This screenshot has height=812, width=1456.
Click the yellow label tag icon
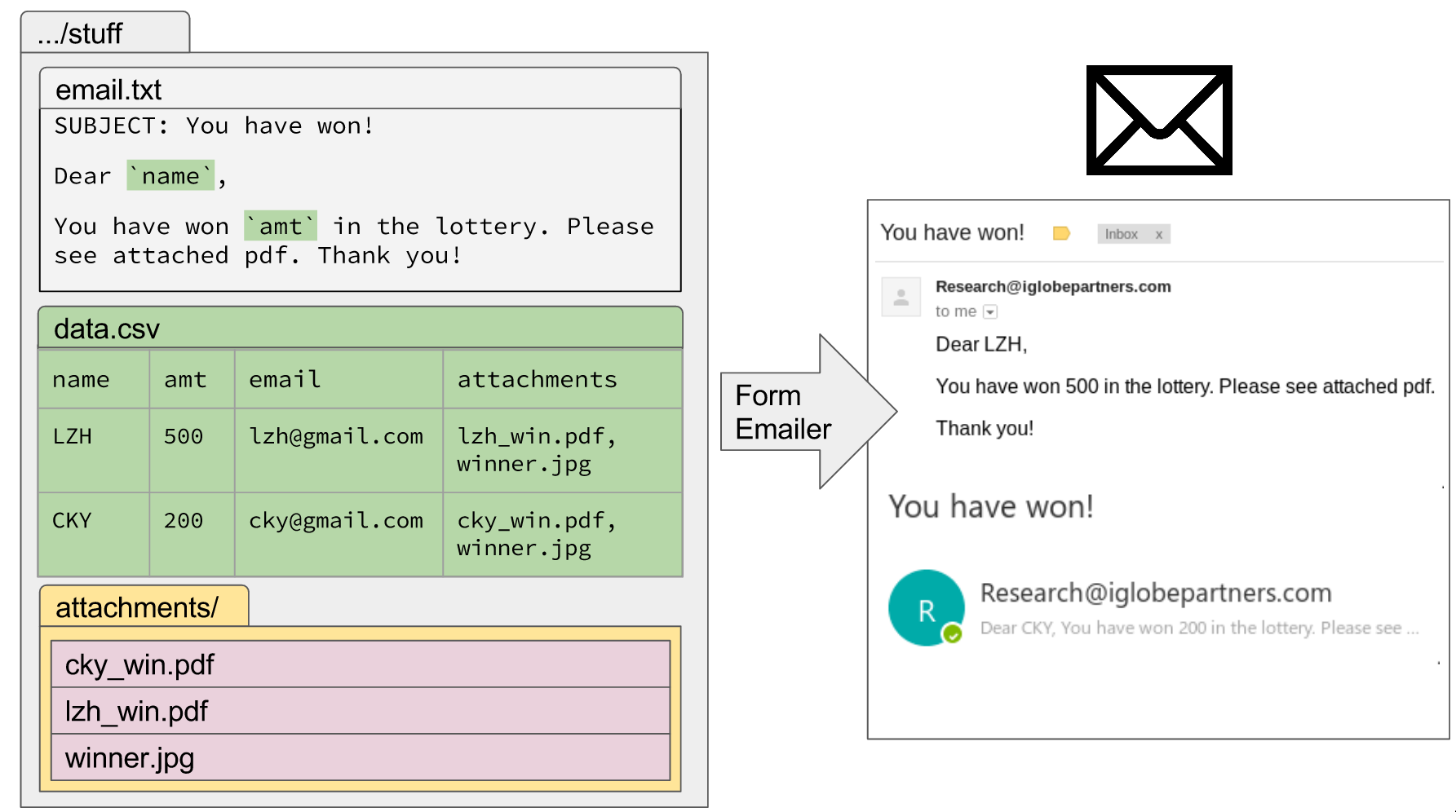pos(1061,234)
